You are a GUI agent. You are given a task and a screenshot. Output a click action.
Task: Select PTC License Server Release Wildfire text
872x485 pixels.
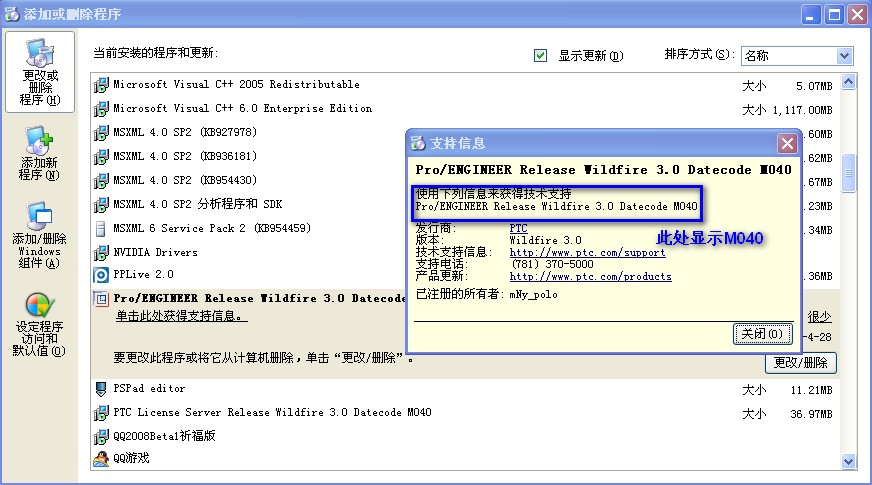pos(272,412)
